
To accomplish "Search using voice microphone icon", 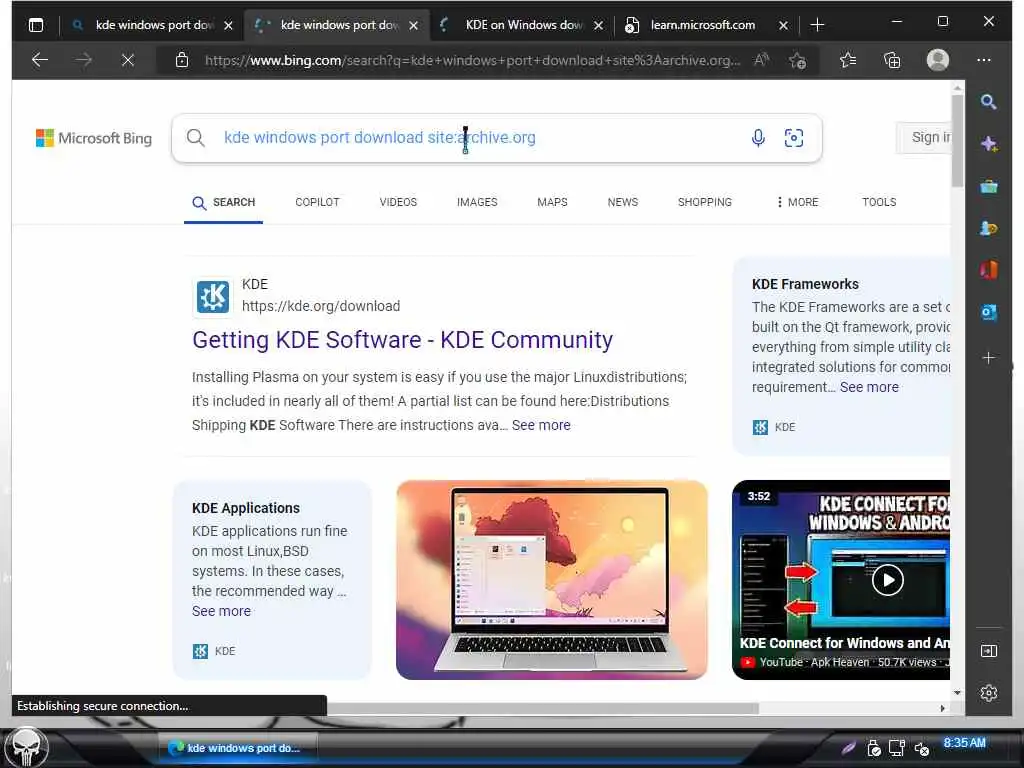I will (x=758, y=138).
